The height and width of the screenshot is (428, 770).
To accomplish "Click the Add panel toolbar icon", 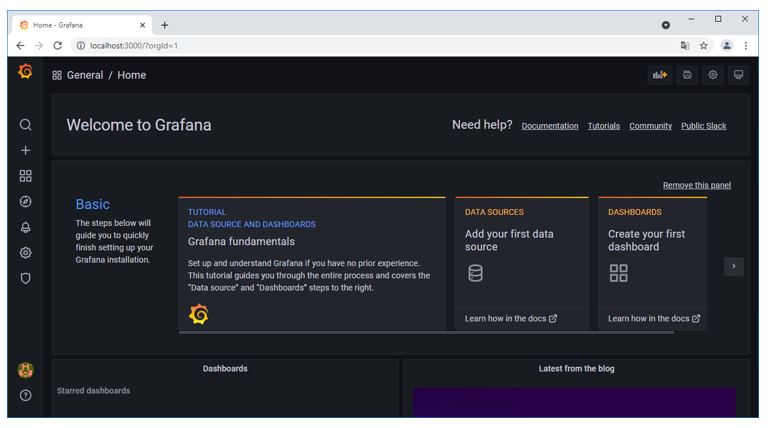I will [x=660, y=75].
